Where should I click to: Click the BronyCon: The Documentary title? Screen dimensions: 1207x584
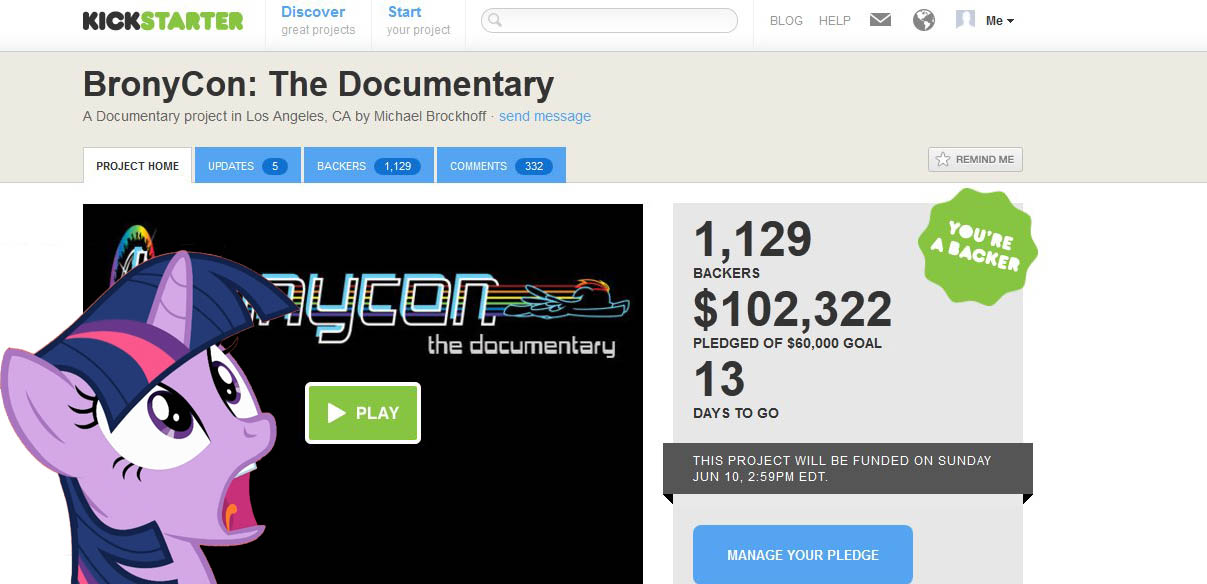tap(318, 84)
